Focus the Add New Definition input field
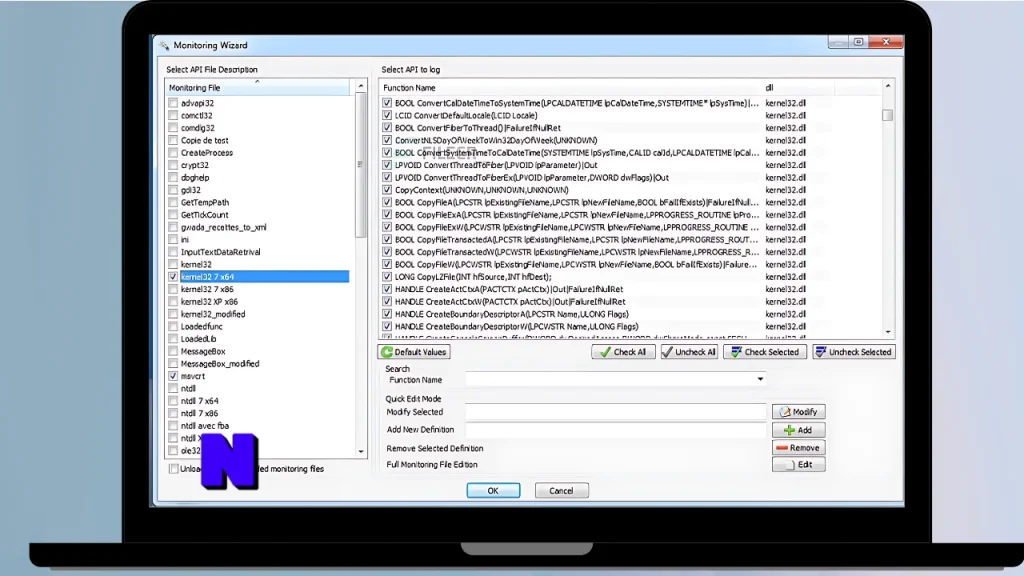This screenshot has width=1024, height=576. (615, 430)
